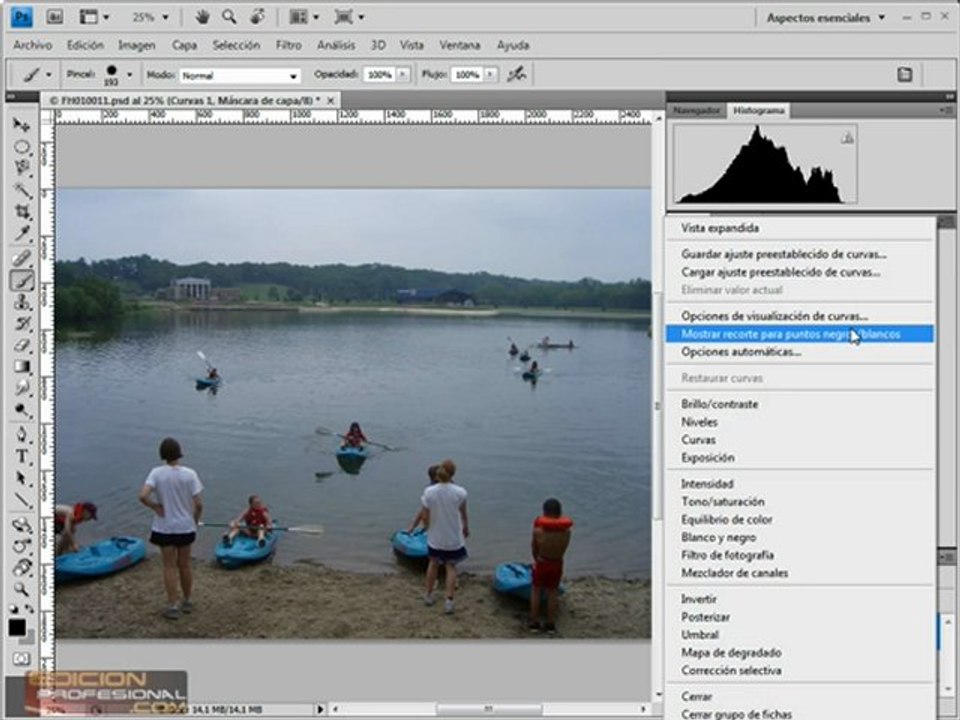Activate the Zoom tool in options bar
This screenshot has width=960, height=720.
tap(229, 17)
